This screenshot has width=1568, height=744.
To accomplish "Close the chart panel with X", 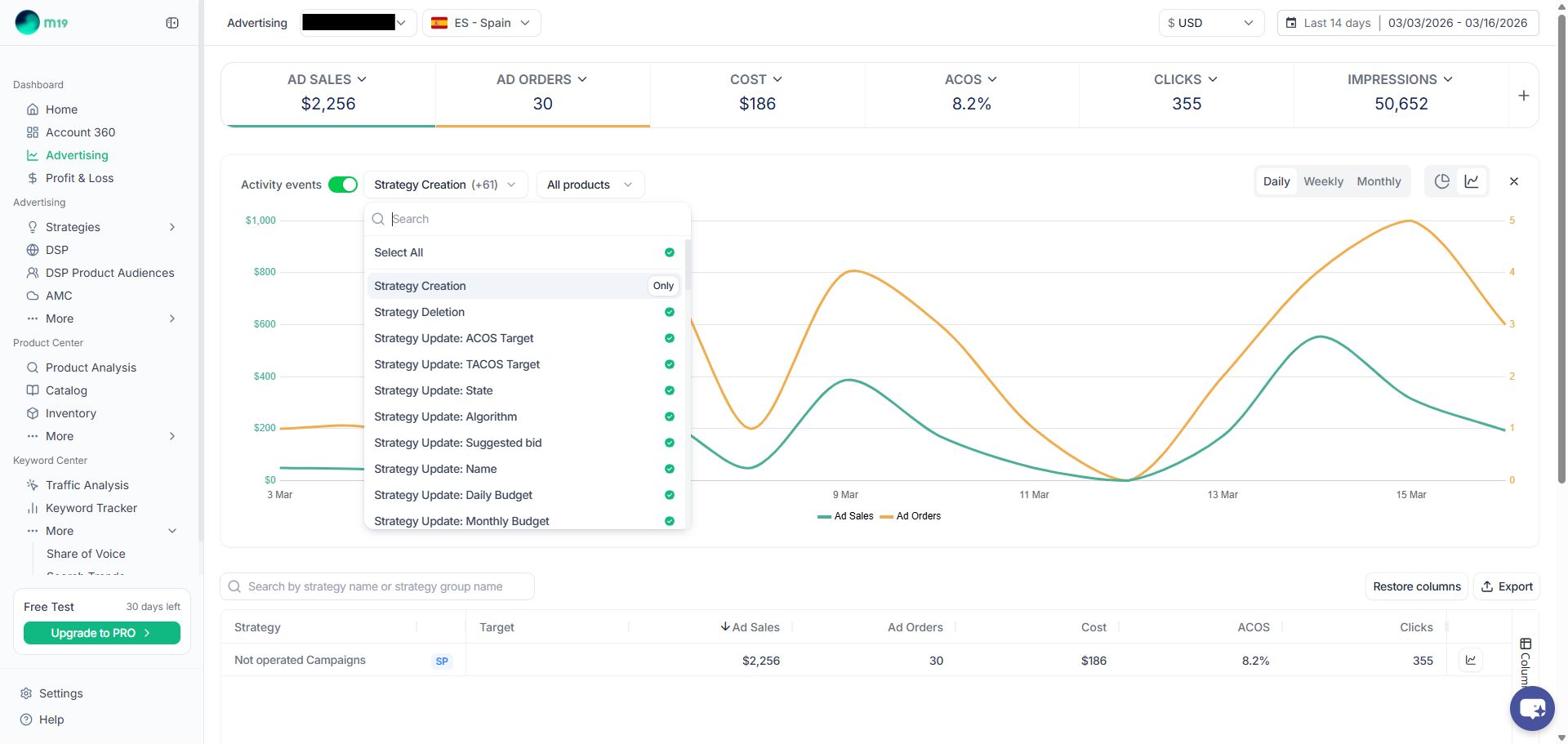I will pyautogui.click(x=1513, y=181).
